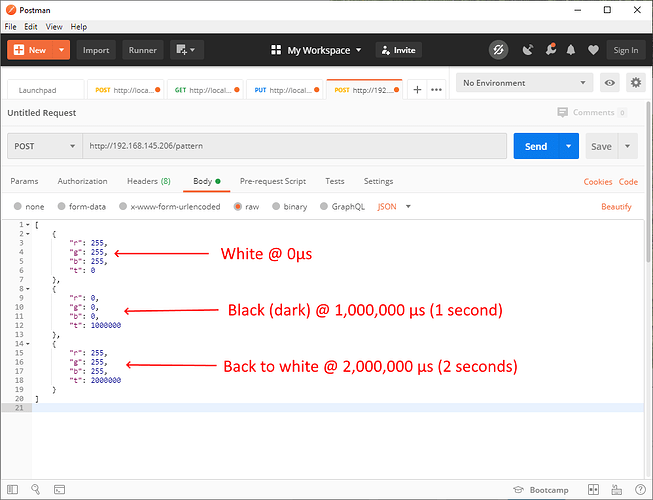Click the orange New button

(x=30, y=50)
